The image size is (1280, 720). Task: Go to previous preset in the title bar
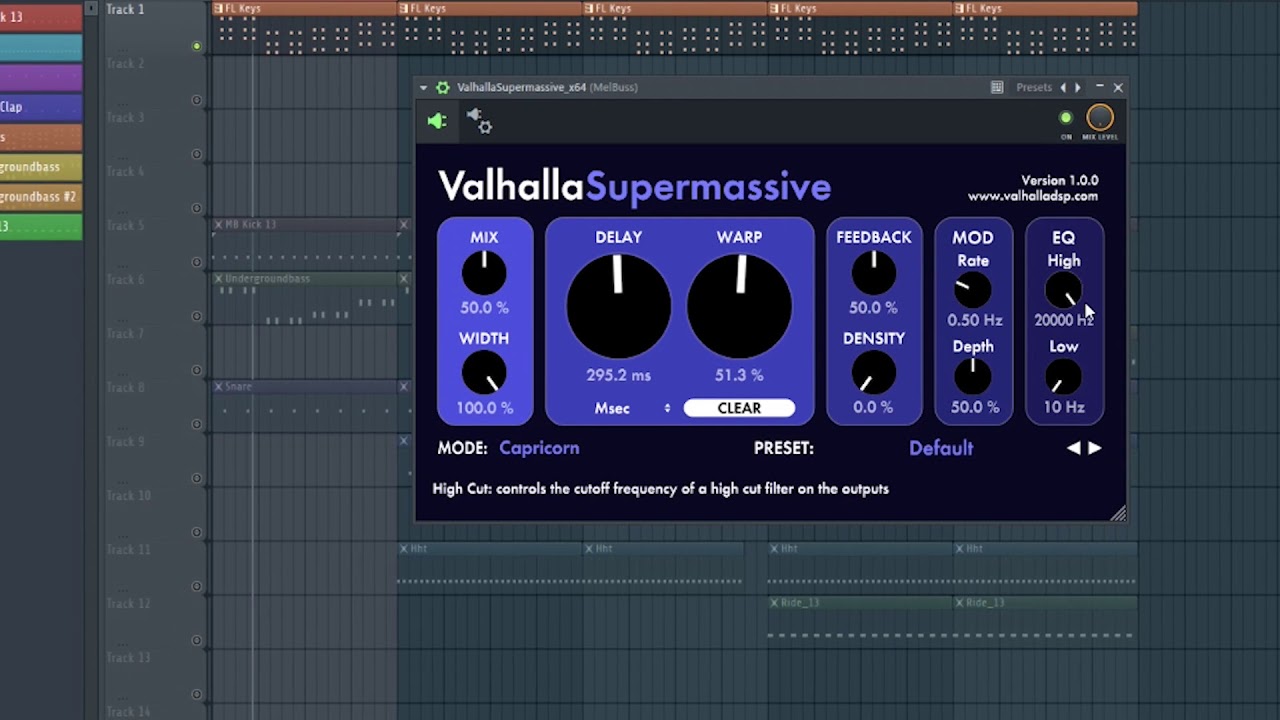[x=1063, y=88]
